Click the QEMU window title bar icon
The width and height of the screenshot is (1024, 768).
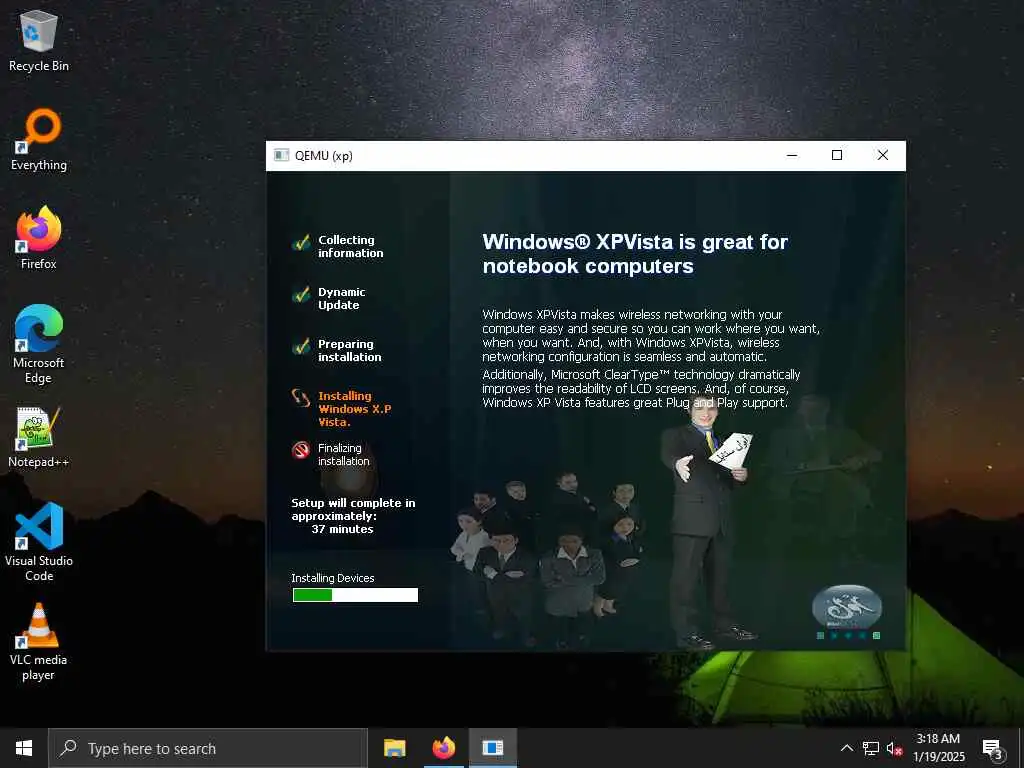tap(281, 155)
